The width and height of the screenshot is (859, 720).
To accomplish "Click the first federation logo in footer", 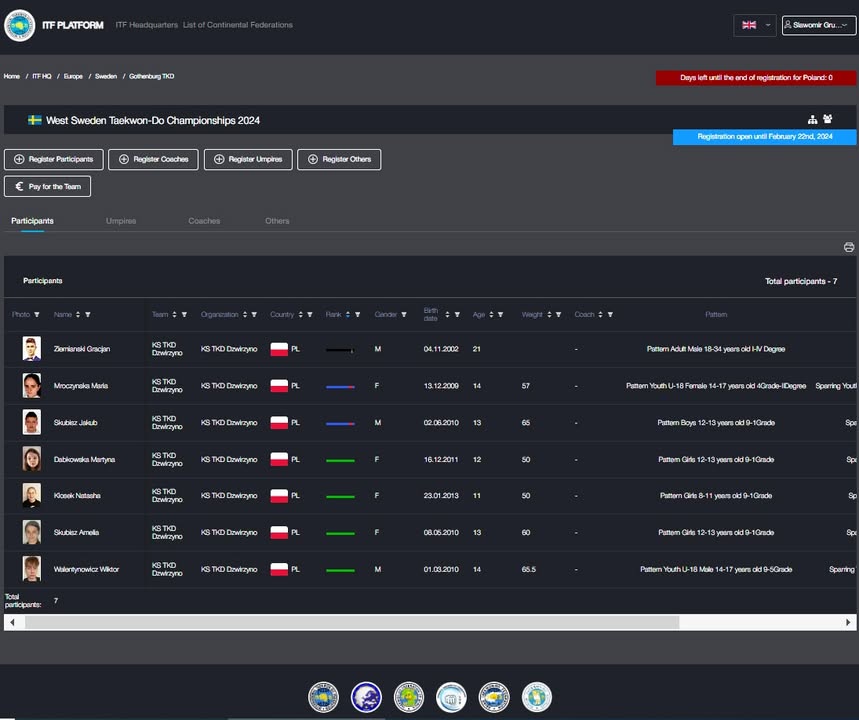I will 323,697.
